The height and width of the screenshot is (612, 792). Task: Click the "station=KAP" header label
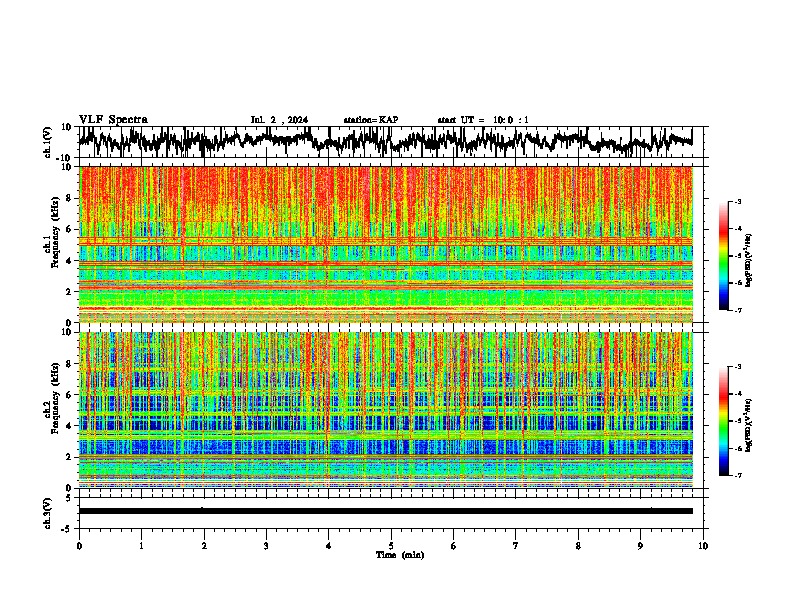(371, 120)
